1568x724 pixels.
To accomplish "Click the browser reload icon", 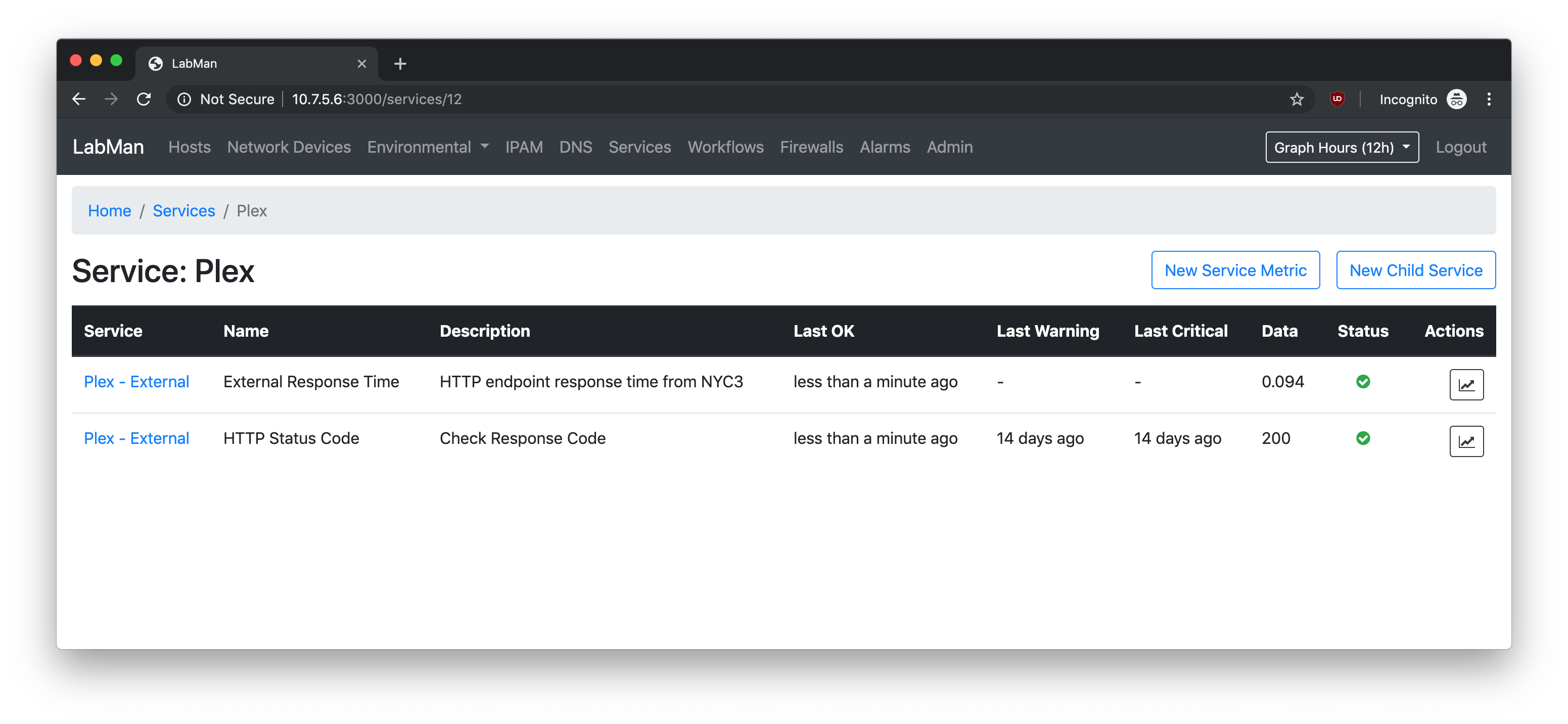I will 144,99.
